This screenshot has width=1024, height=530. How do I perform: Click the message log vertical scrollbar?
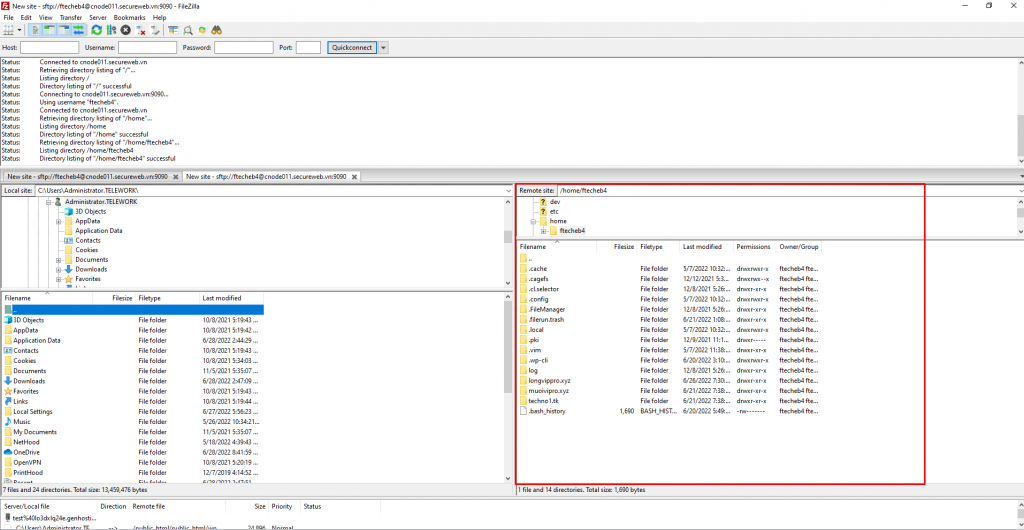pos(1019,110)
